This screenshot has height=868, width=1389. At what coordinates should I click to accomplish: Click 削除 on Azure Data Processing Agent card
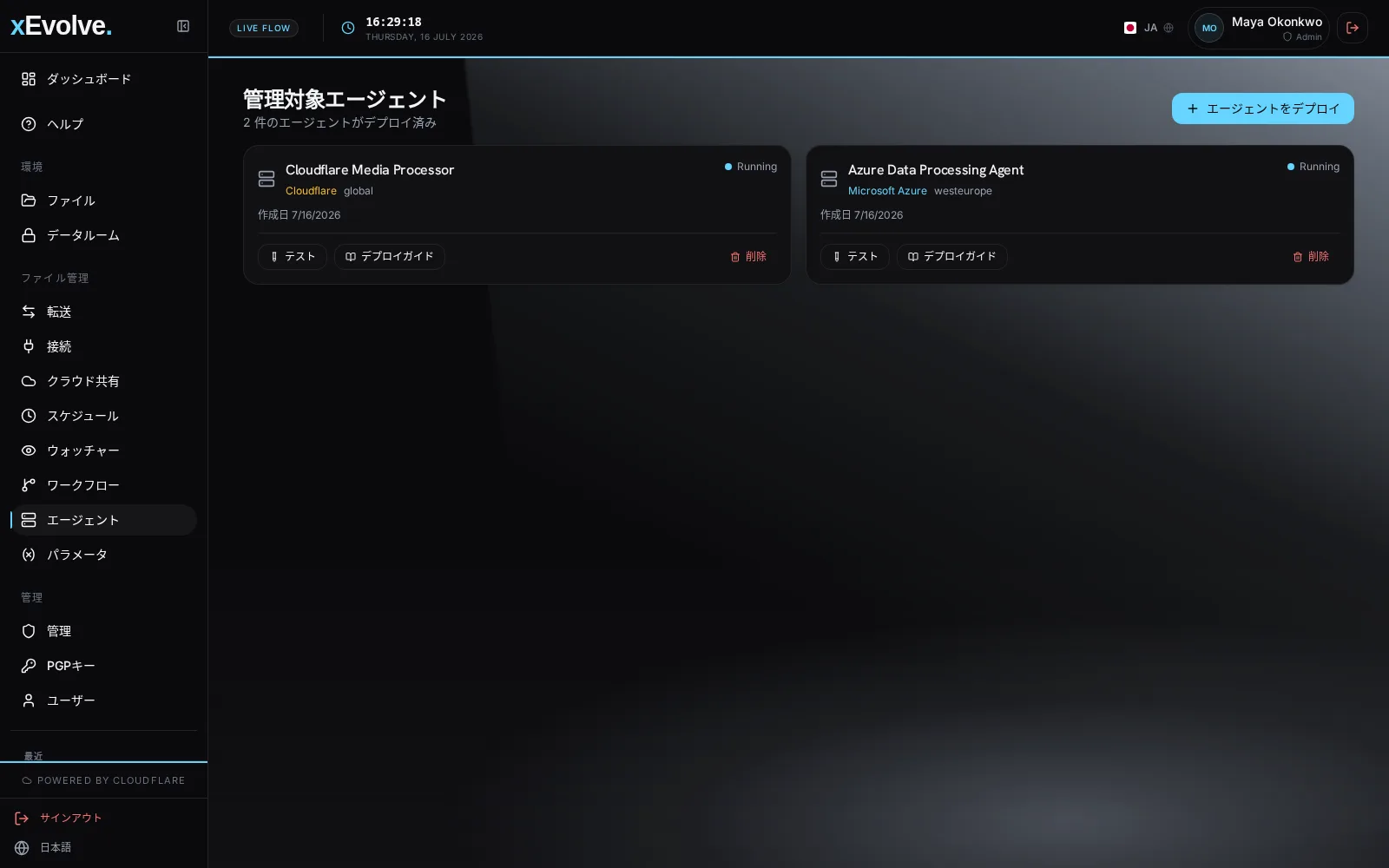point(1311,256)
